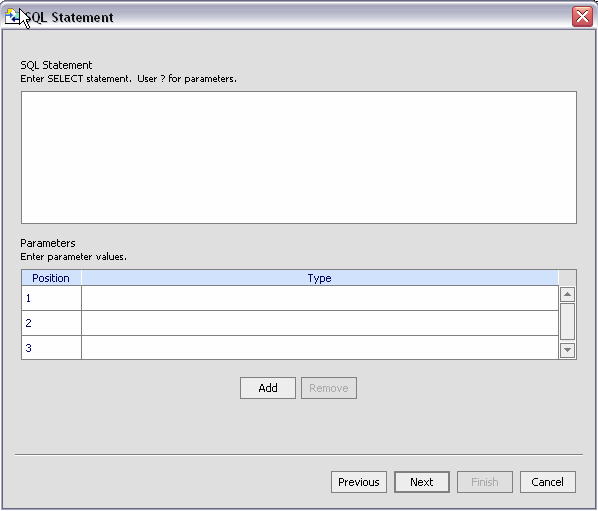Image resolution: width=598 pixels, height=511 pixels.
Task: Select position 2 row cell
Action: [51, 323]
